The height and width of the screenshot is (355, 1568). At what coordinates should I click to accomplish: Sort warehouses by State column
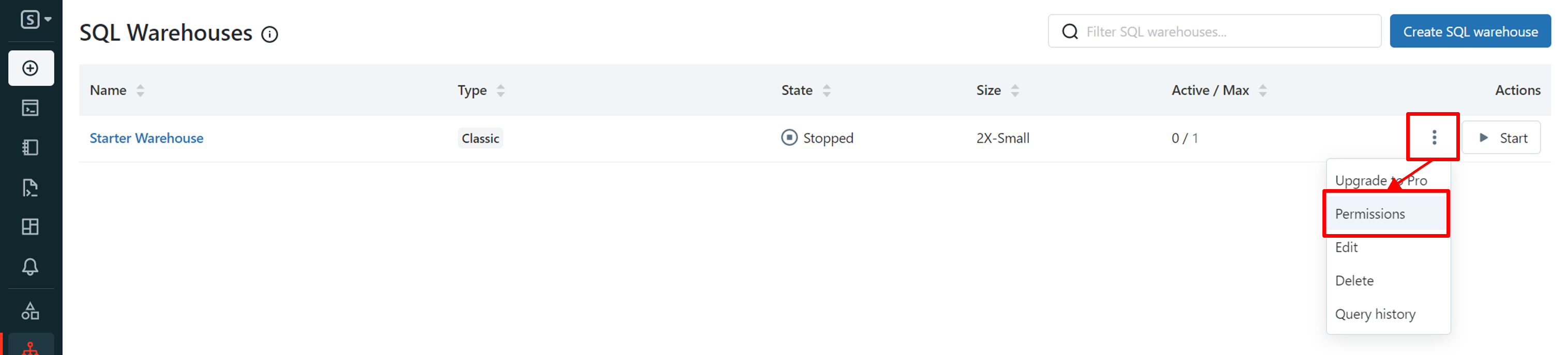pyautogui.click(x=826, y=91)
